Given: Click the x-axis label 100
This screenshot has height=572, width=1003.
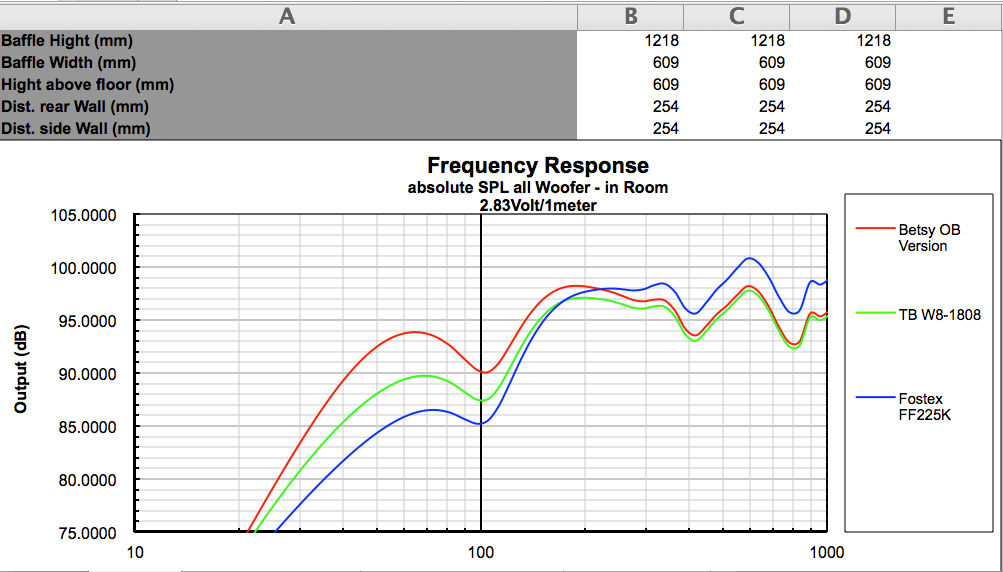Looking at the screenshot, I should coord(481,552).
